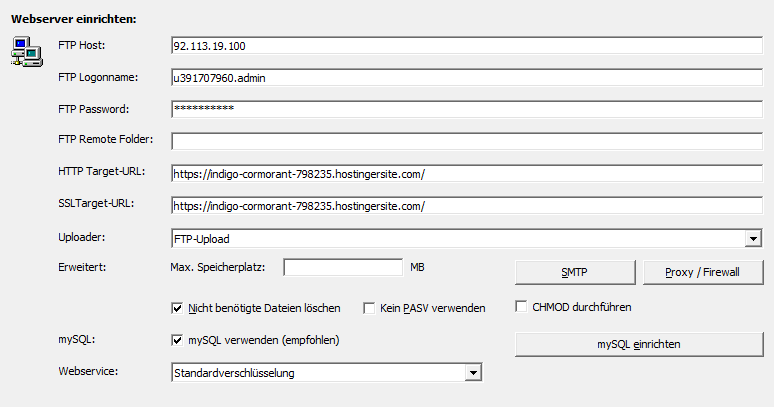Select the FTP Password field
774x407 pixels.
click(466, 110)
